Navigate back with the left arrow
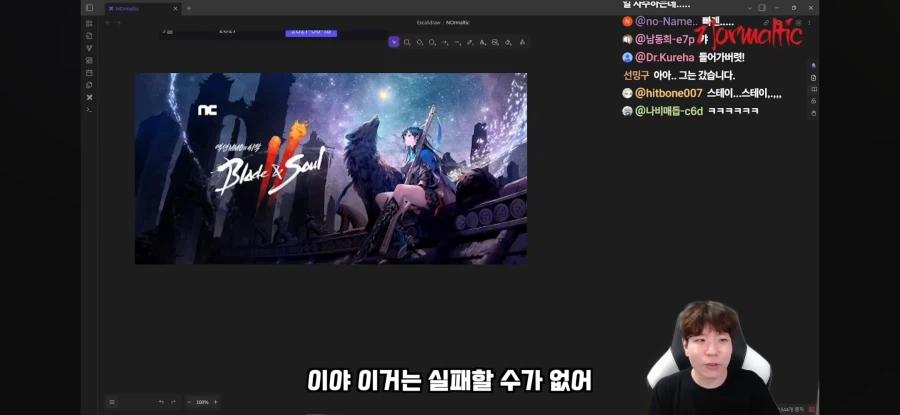 tap(108, 23)
